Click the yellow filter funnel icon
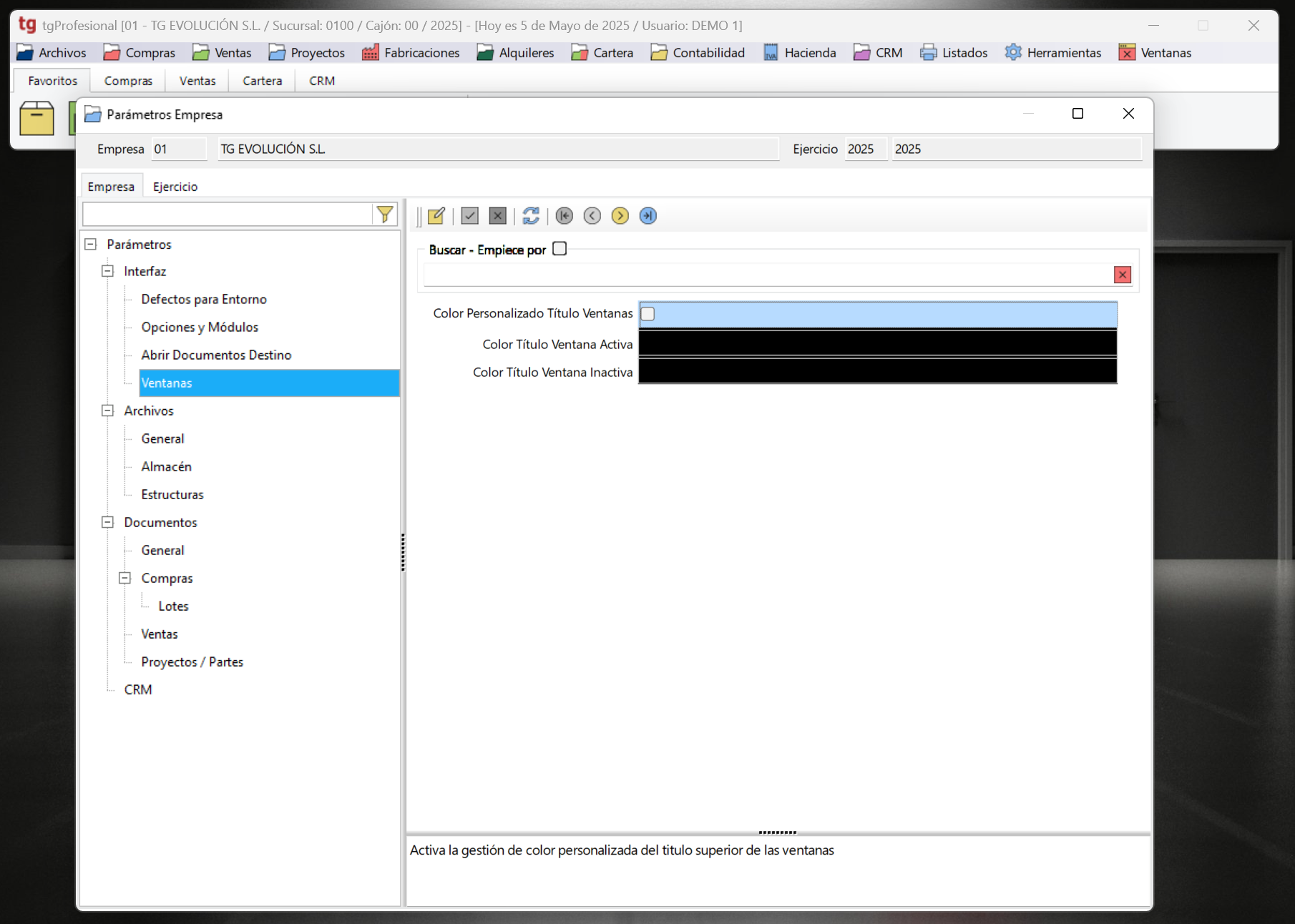The height and width of the screenshot is (924, 1295). pos(385,214)
